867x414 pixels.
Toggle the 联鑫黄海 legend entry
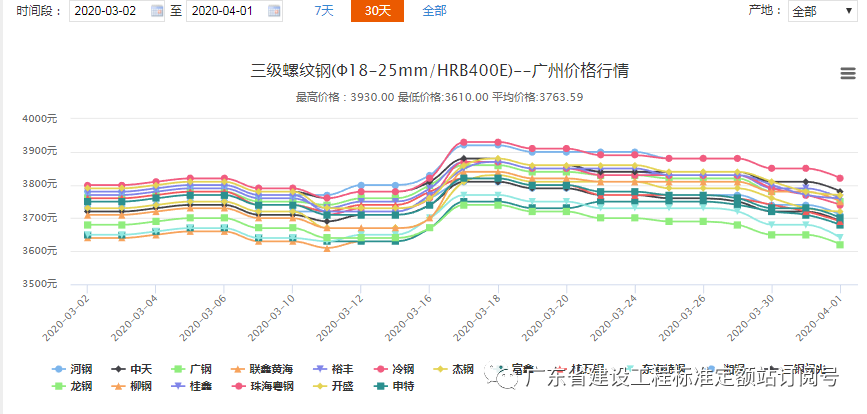coord(262,369)
